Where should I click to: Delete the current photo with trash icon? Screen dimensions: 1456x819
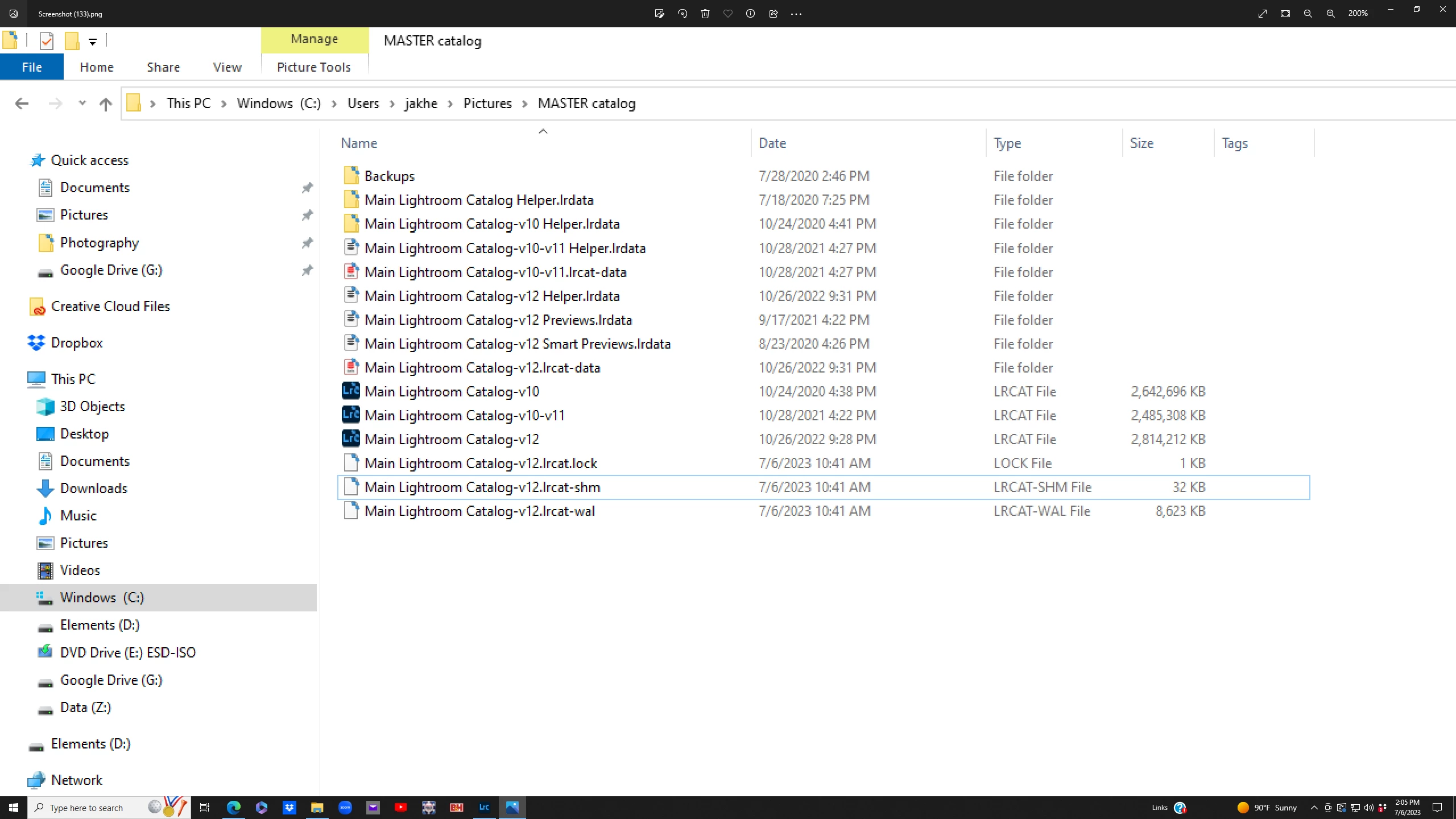(705, 14)
